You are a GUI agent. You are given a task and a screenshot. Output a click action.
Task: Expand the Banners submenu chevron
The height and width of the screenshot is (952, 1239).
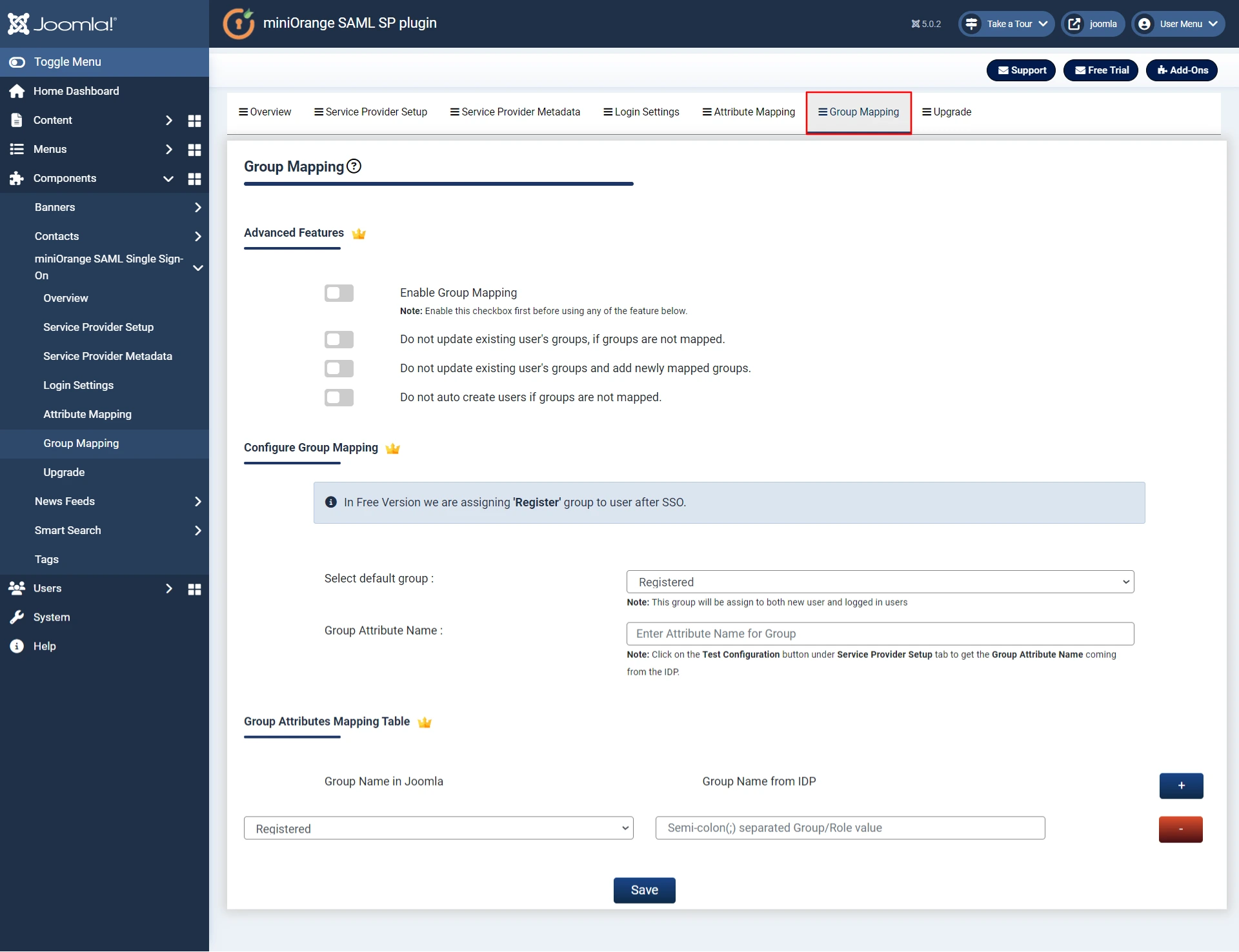coord(198,207)
